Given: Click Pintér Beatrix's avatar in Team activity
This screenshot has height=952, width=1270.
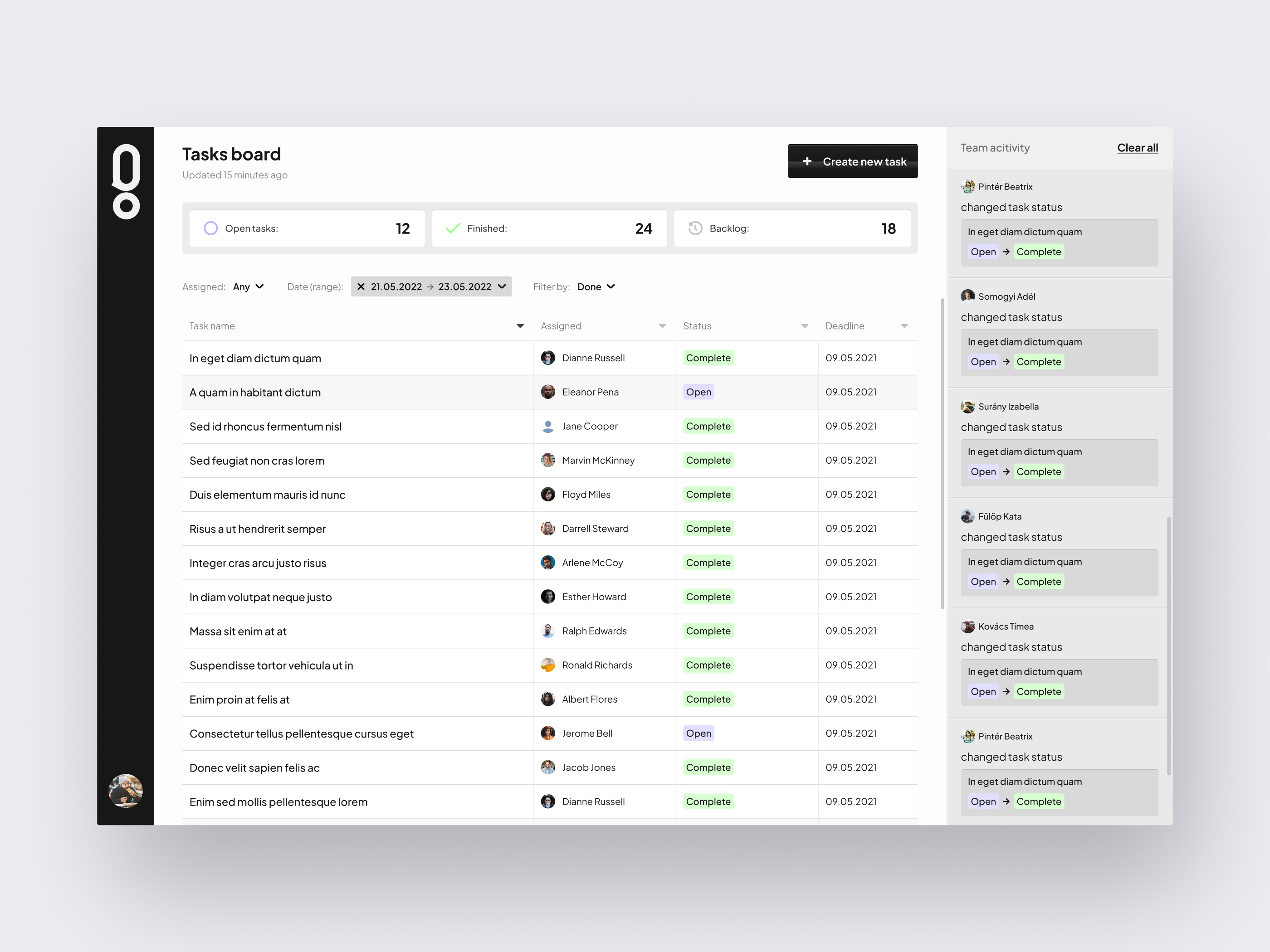Looking at the screenshot, I should pos(968,186).
